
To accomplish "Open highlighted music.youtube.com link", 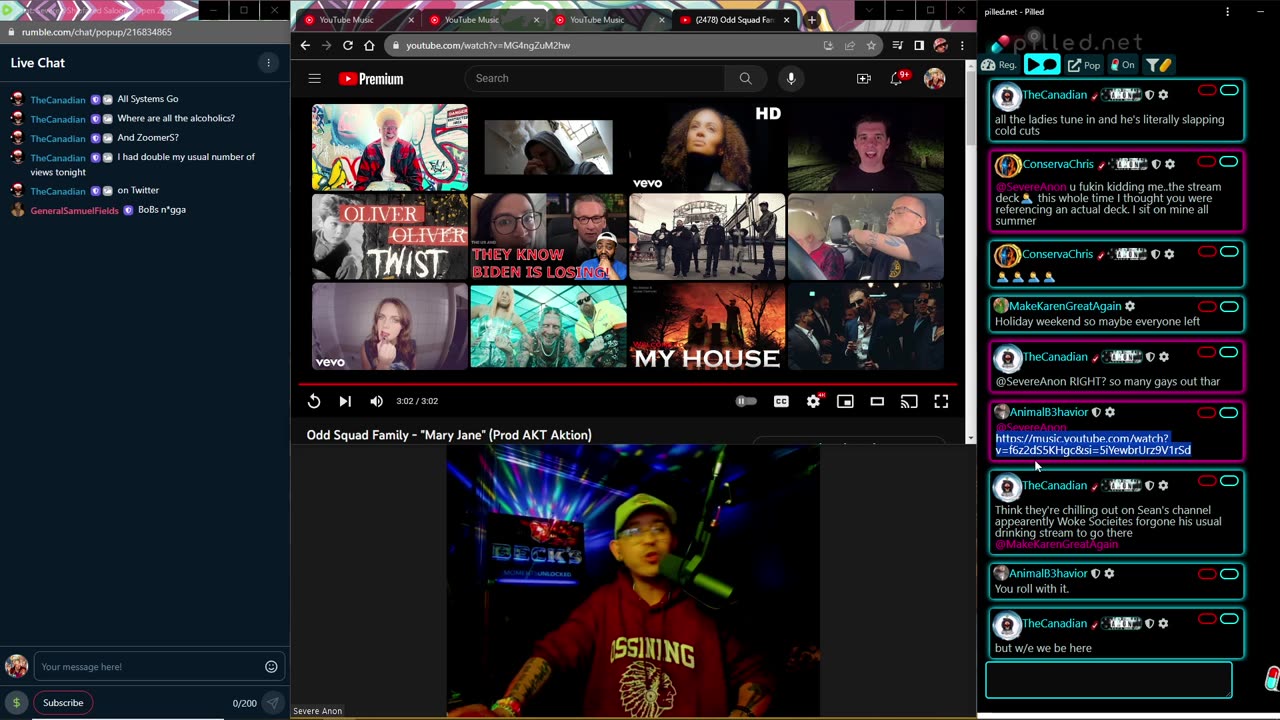I will point(1093,444).
